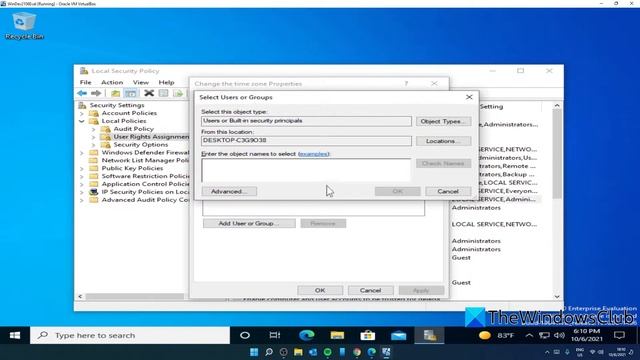Image resolution: width=640 pixels, height=360 pixels.
Task: Open File Explorer on the guest taskbar
Action: [337, 336]
